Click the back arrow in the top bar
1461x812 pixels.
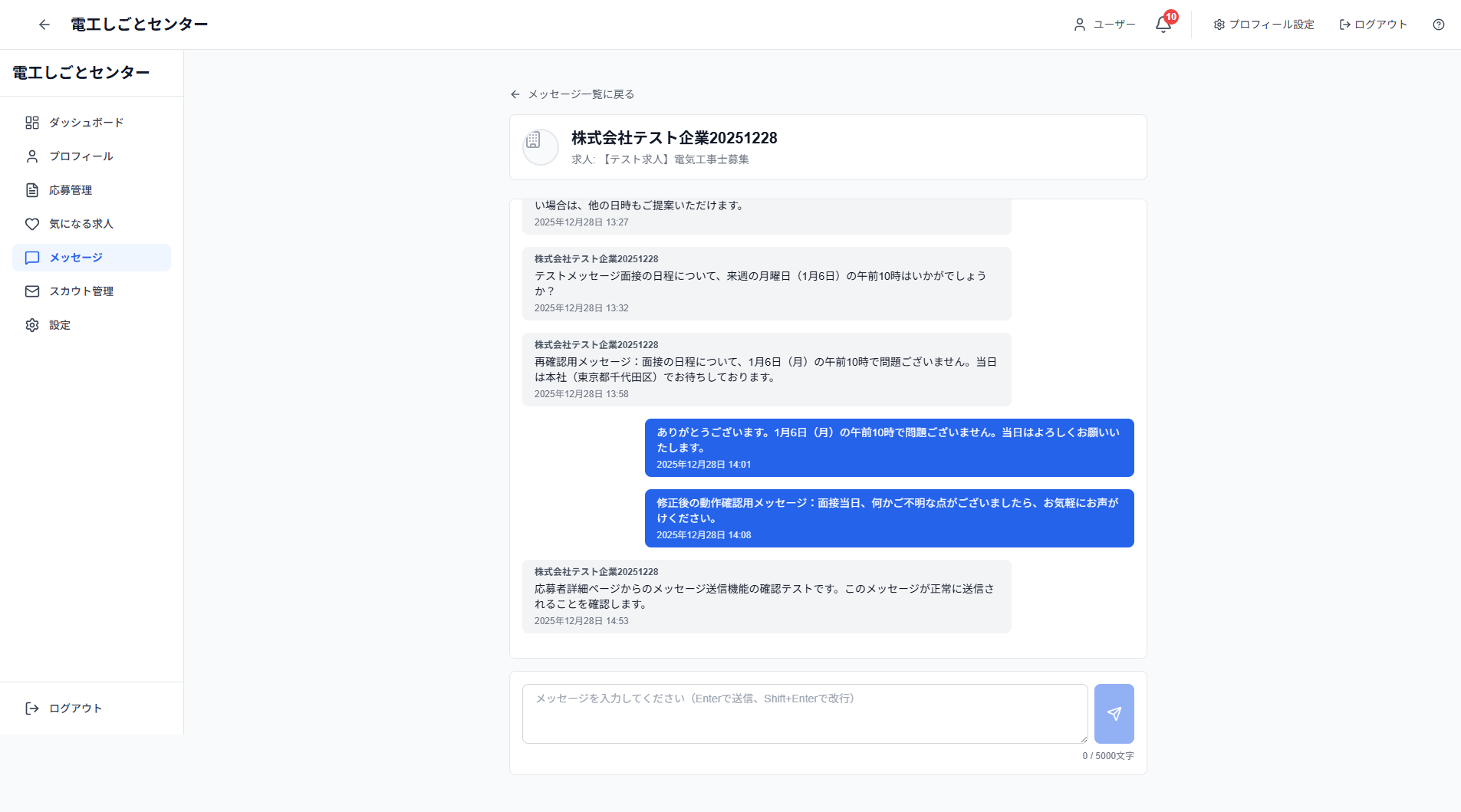[x=44, y=24]
